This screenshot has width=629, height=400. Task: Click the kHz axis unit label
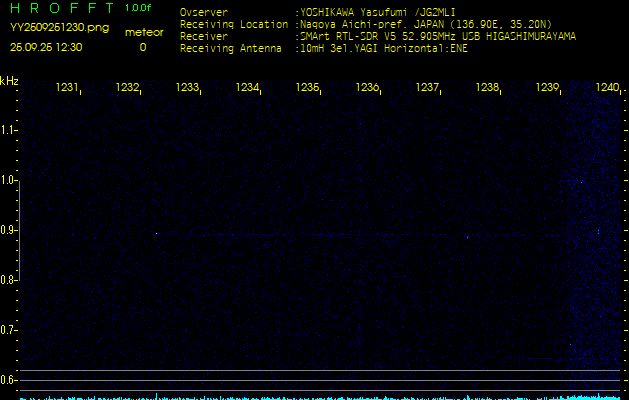[x=9, y=81]
